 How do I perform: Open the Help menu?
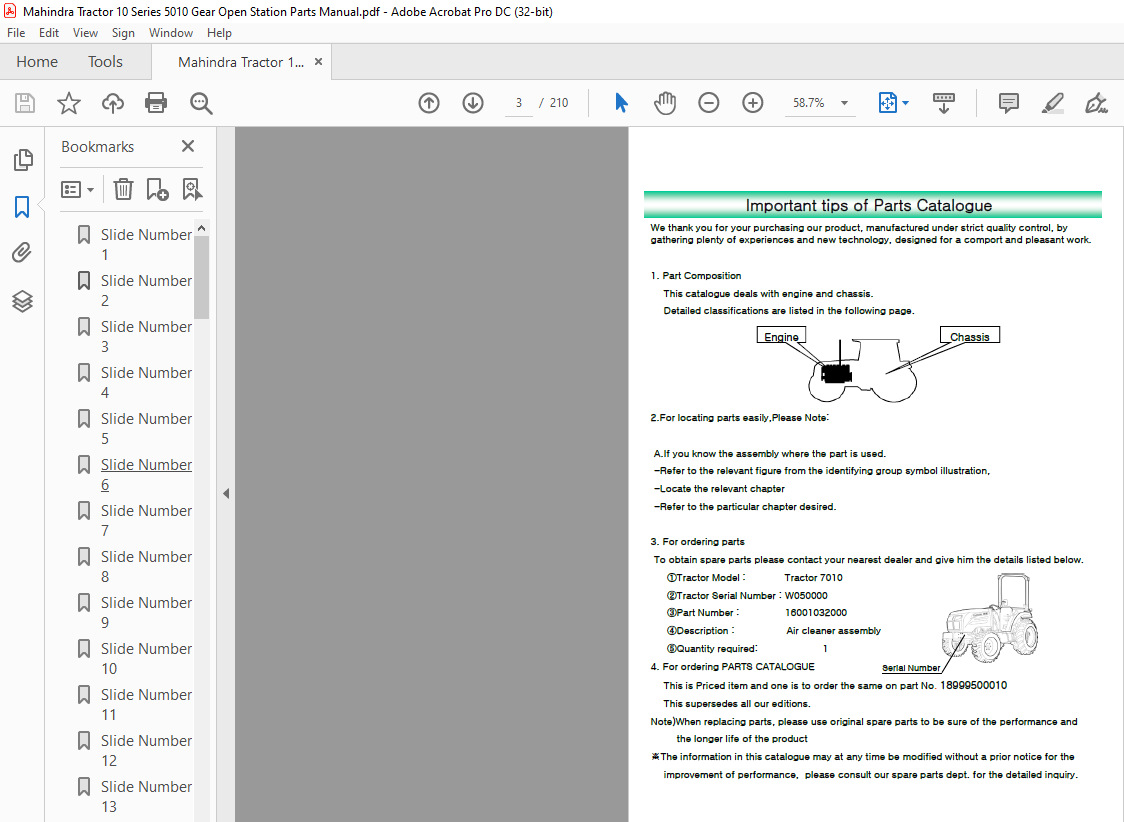219,33
